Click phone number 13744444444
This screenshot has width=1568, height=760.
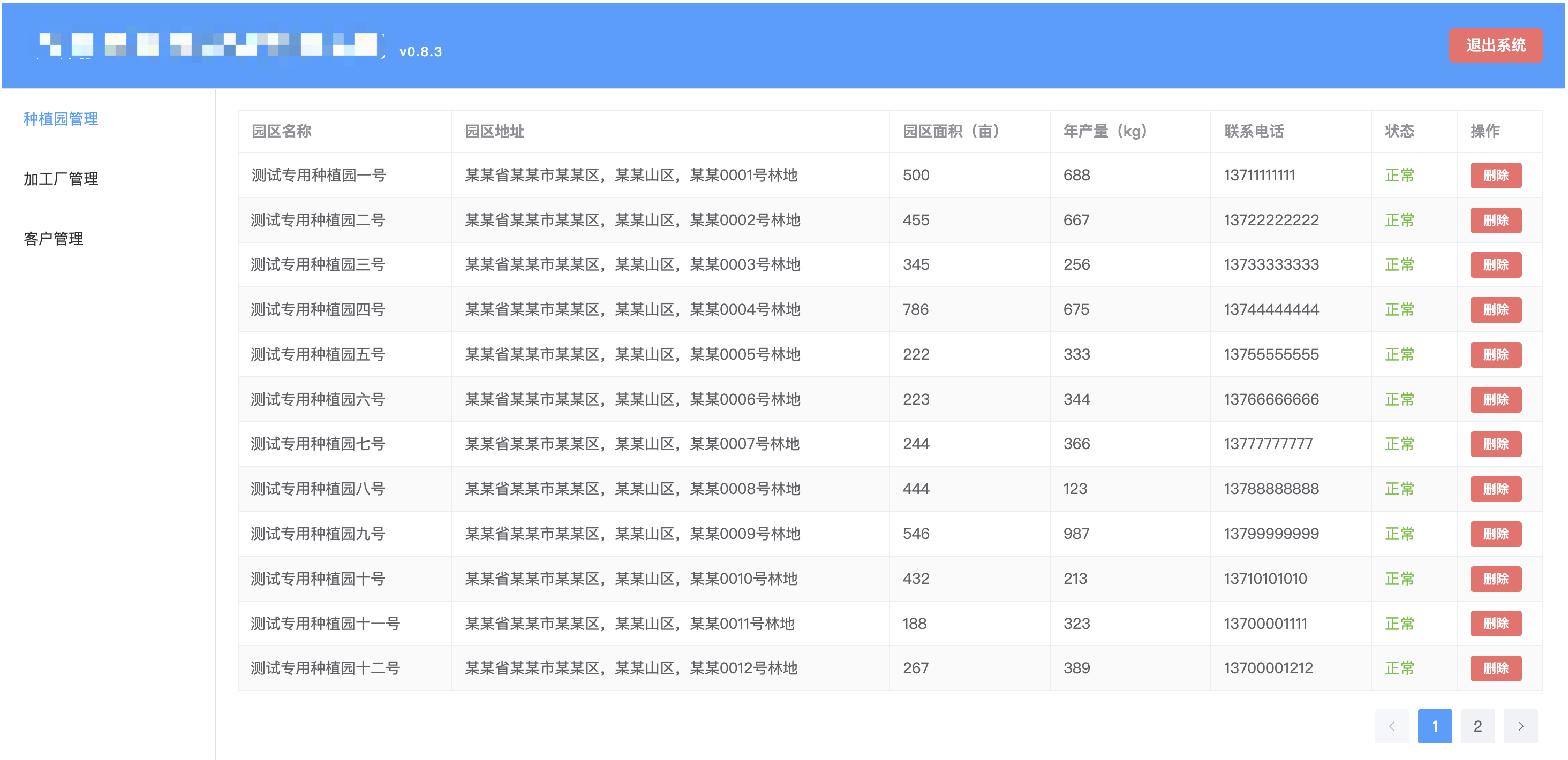(x=1271, y=310)
